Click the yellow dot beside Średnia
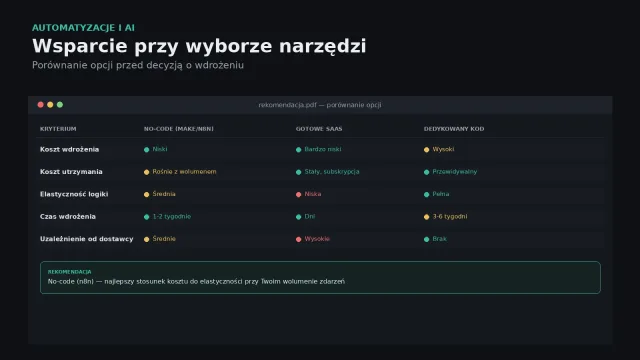Image resolution: width=640 pixels, height=360 pixels. tap(147, 195)
